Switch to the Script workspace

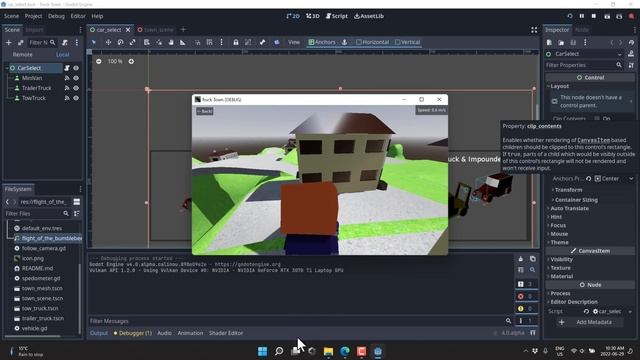pyautogui.click(x=337, y=16)
